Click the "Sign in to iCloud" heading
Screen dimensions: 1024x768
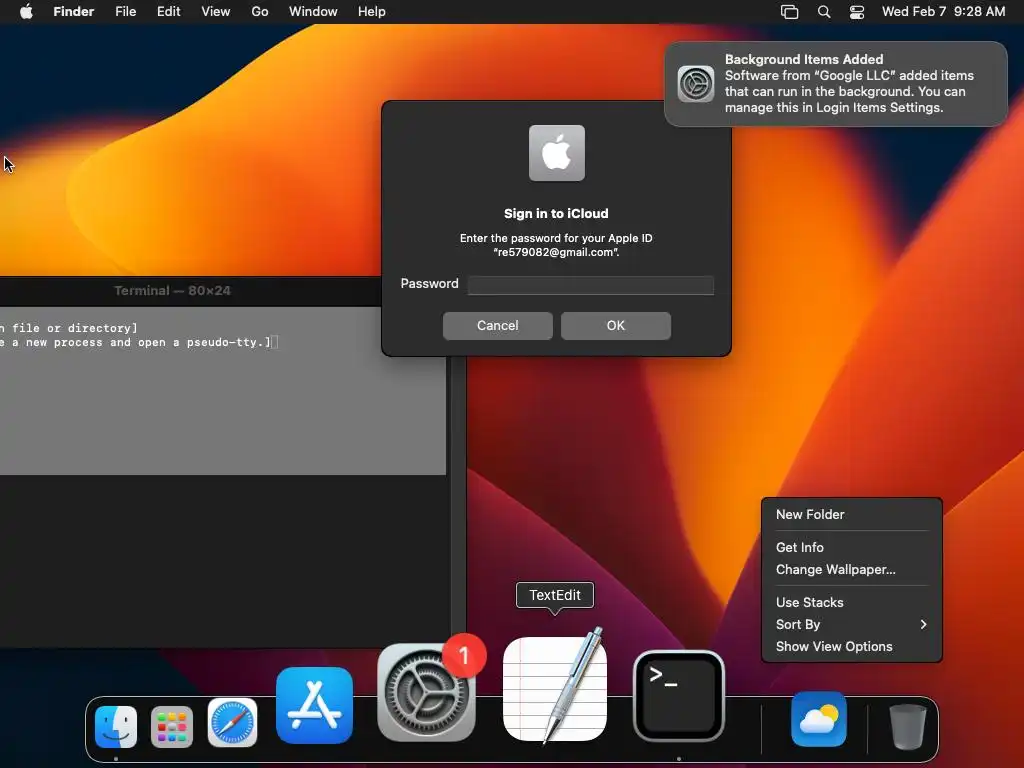(556, 214)
